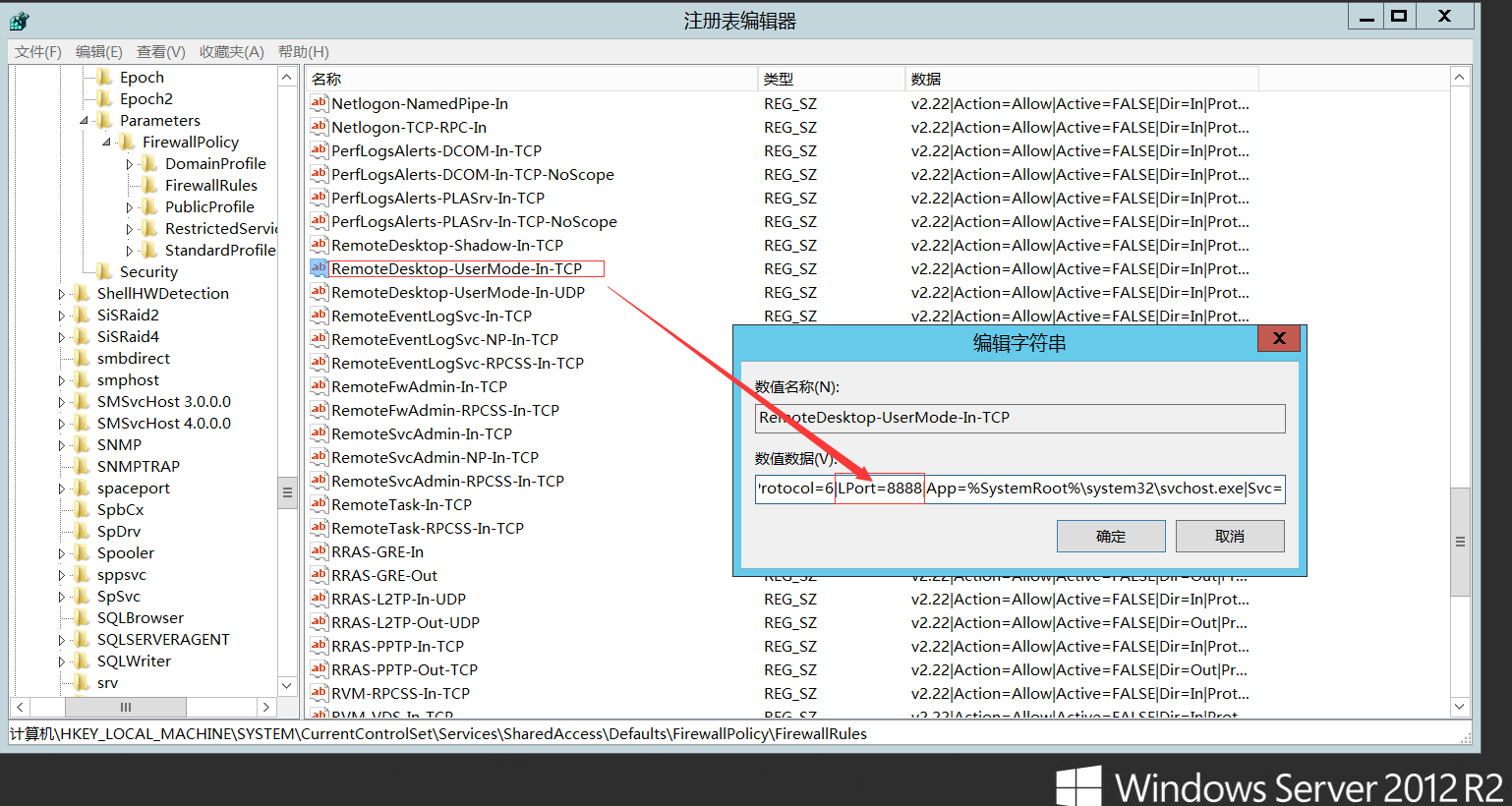The height and width of the screenshot is (806, 1512).
Task: Expand the DomainProfile tree node
Action: pos(130,164)
